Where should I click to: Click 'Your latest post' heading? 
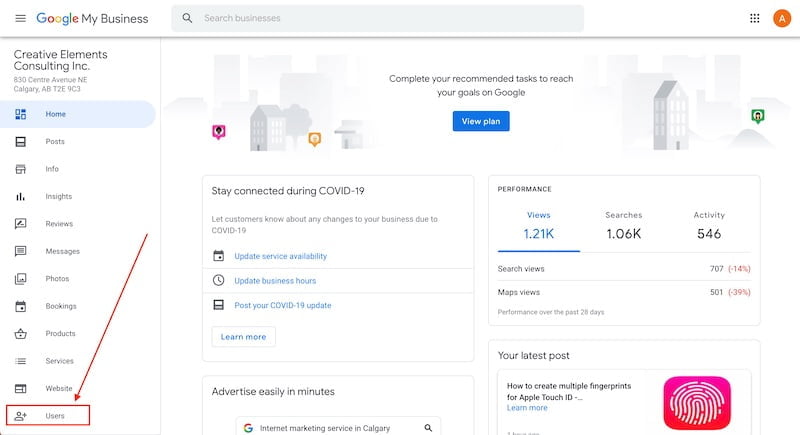(533, 355)
